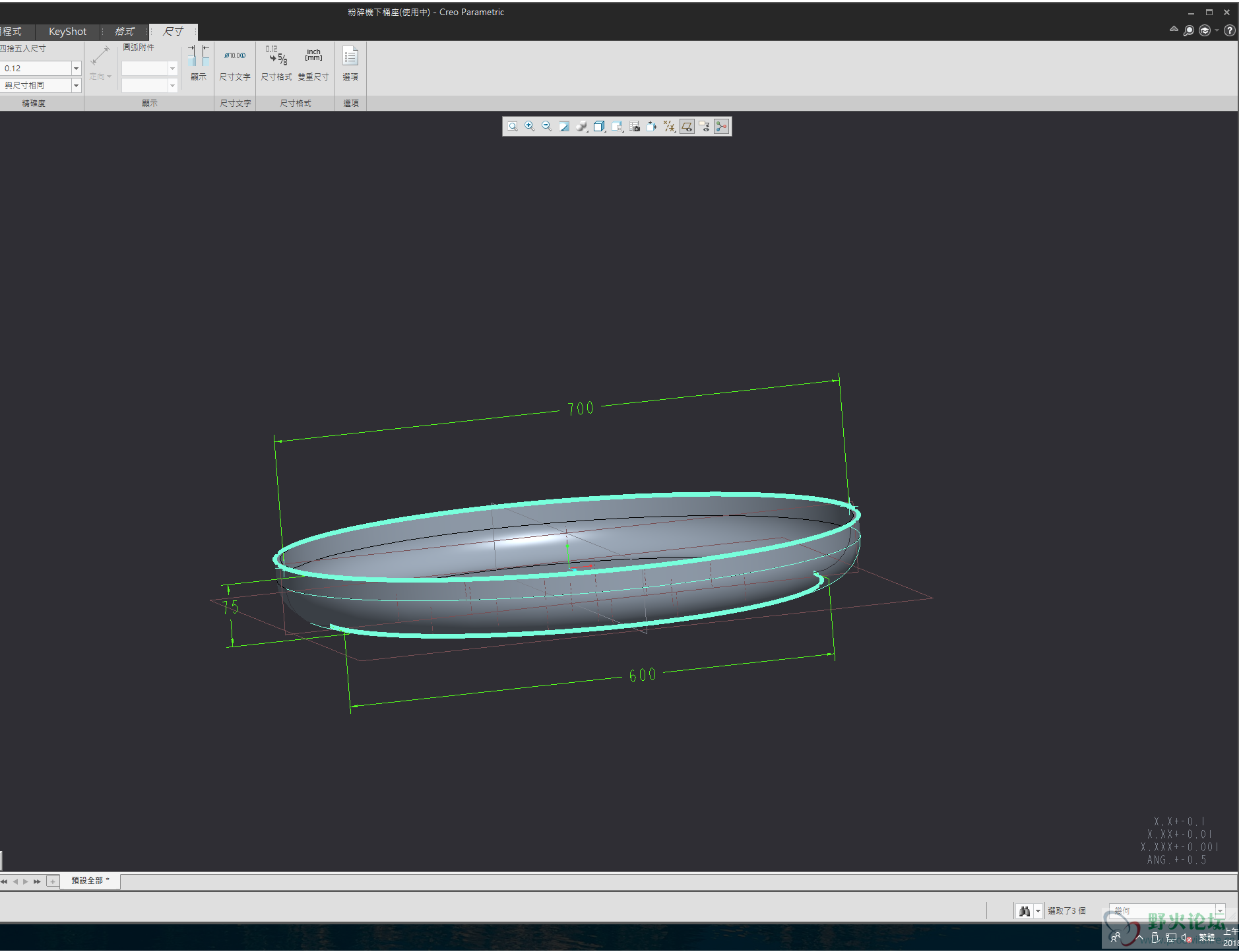
Task: Click the 顯示 witness line icon
Action: (199, 56)
